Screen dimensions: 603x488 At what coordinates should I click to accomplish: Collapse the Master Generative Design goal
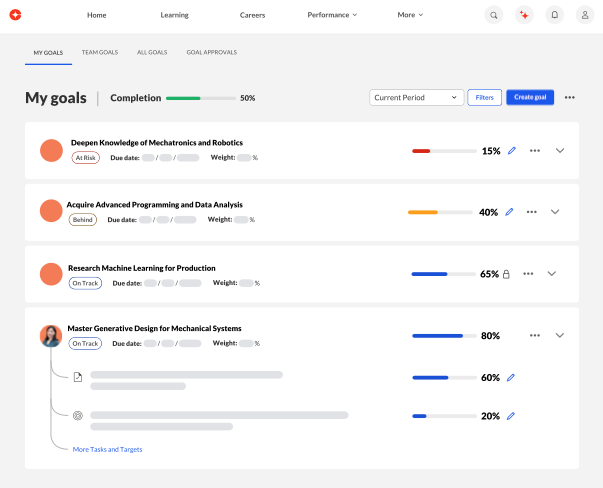560,335
